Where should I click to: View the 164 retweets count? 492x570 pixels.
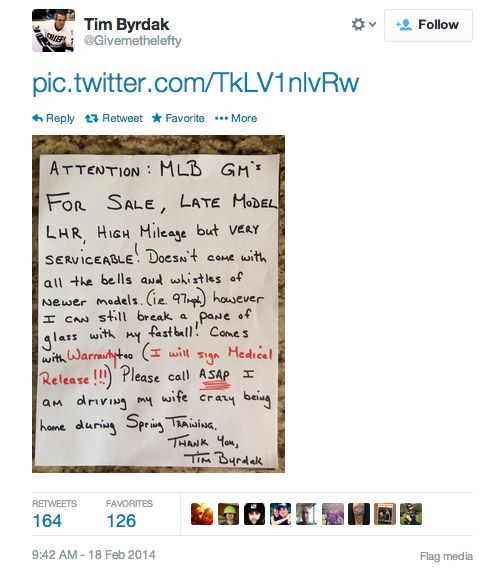[47, 521]
